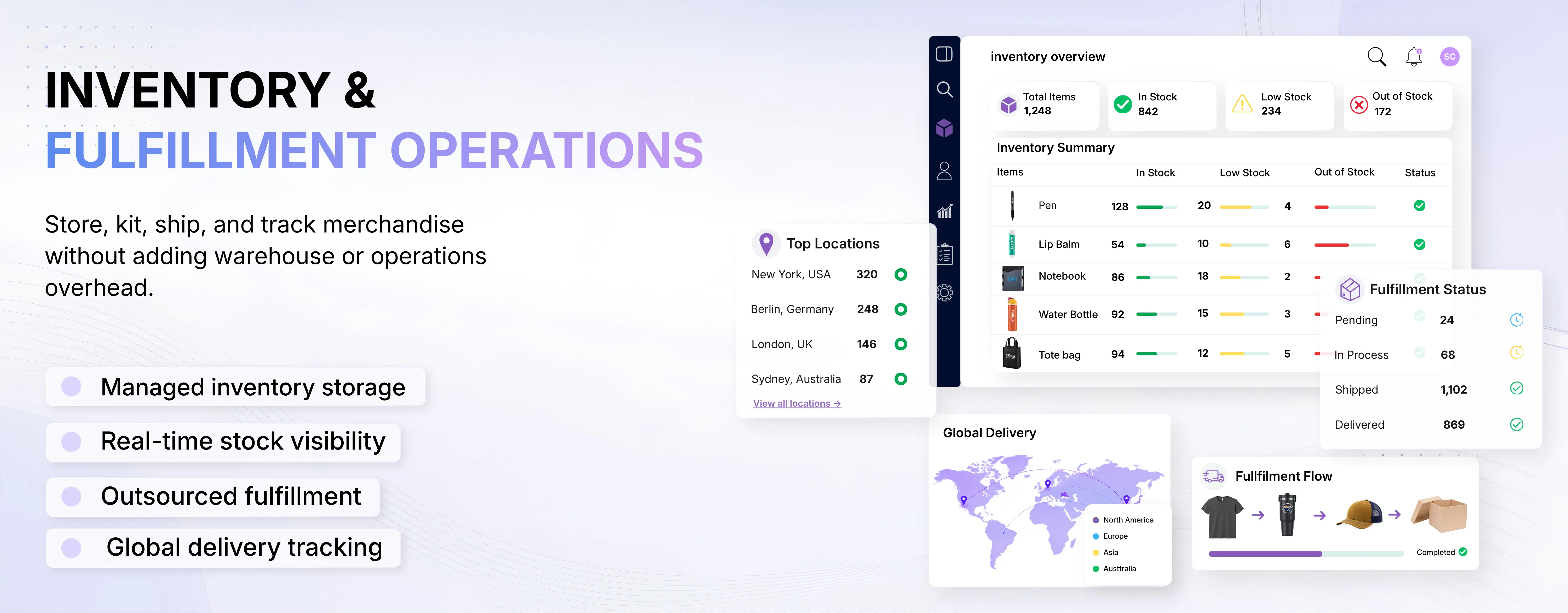This screenshot has height=613, width=1568.
Task: Click the Water Bottle product thumbnail
Action: pyautogui.click(x=1012, y=314)
